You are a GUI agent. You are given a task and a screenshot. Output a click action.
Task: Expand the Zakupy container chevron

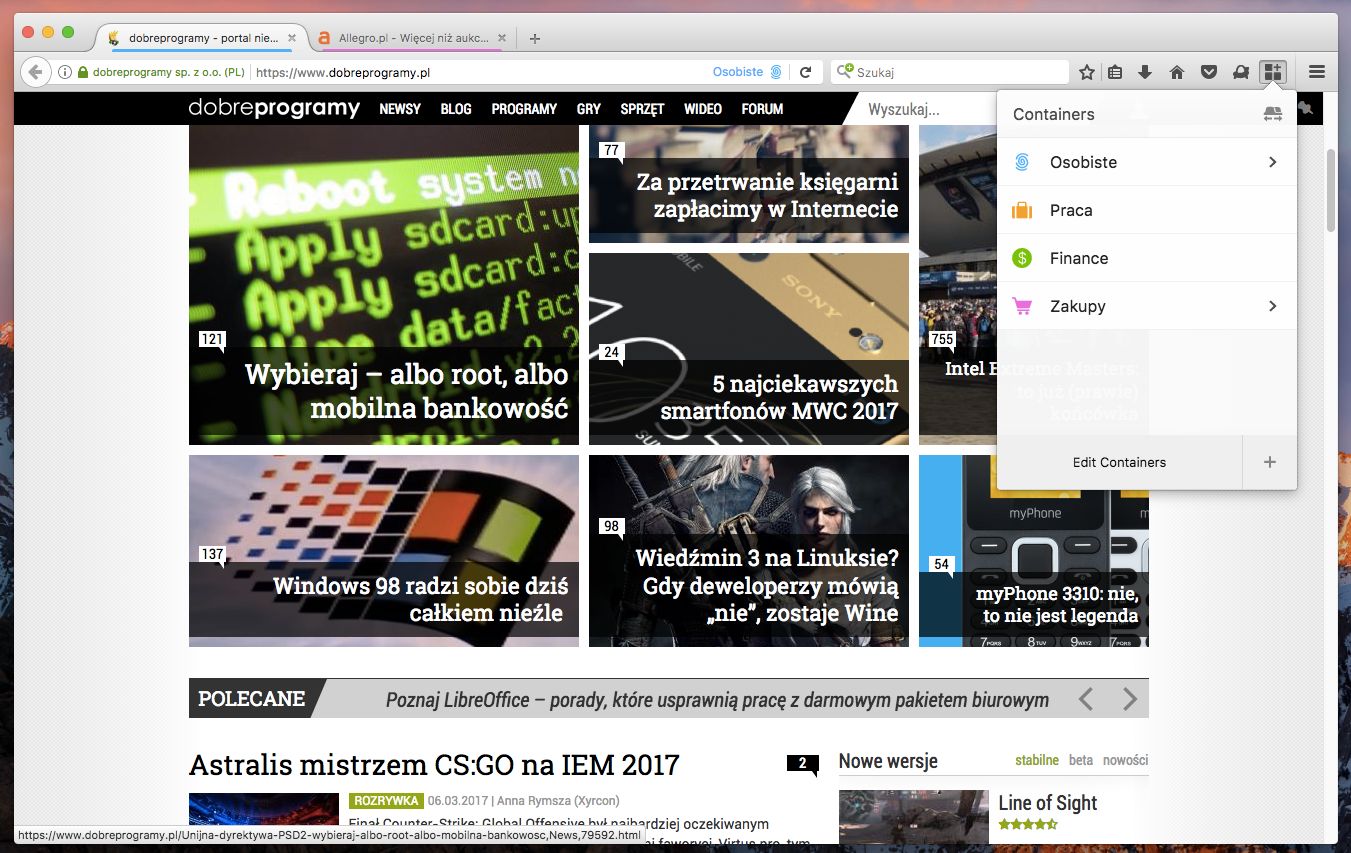pos(1273,306)
